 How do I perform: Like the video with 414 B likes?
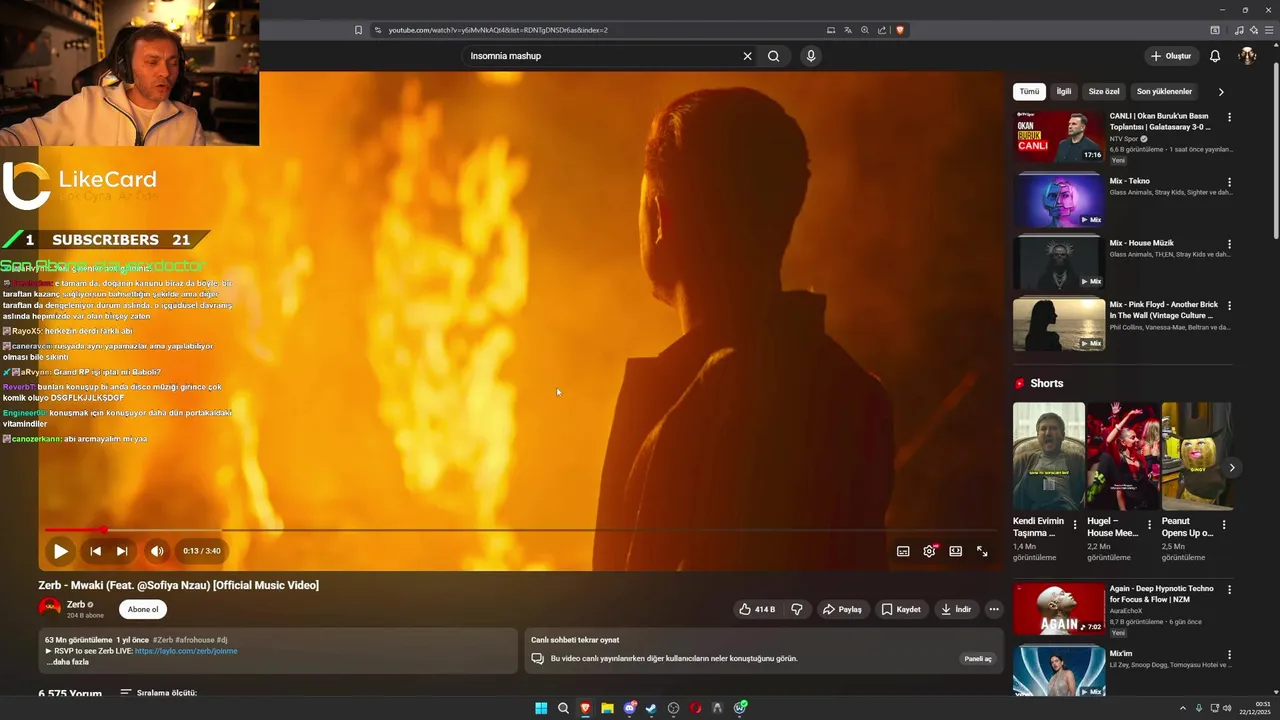click(x=757, y=609)
